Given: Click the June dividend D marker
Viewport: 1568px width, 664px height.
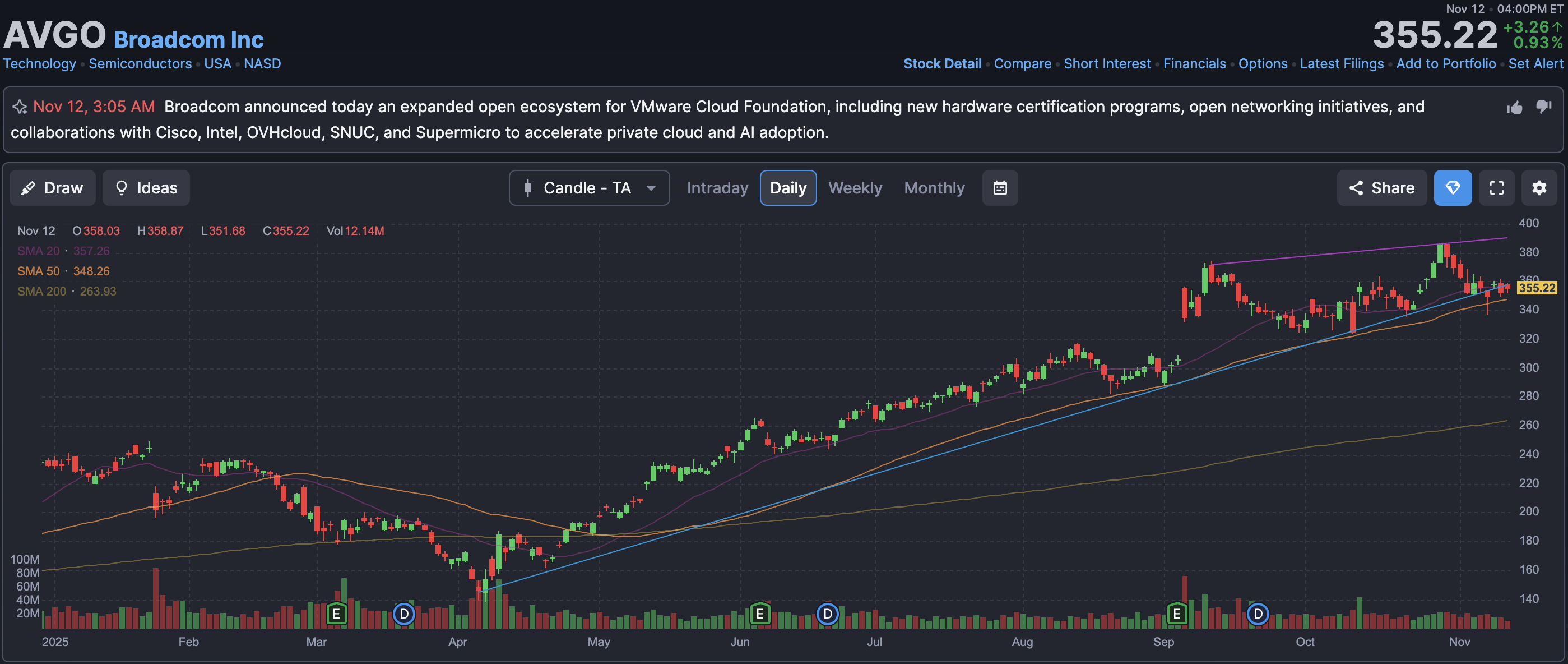Looking at the screenshot, I should [827, 614].
